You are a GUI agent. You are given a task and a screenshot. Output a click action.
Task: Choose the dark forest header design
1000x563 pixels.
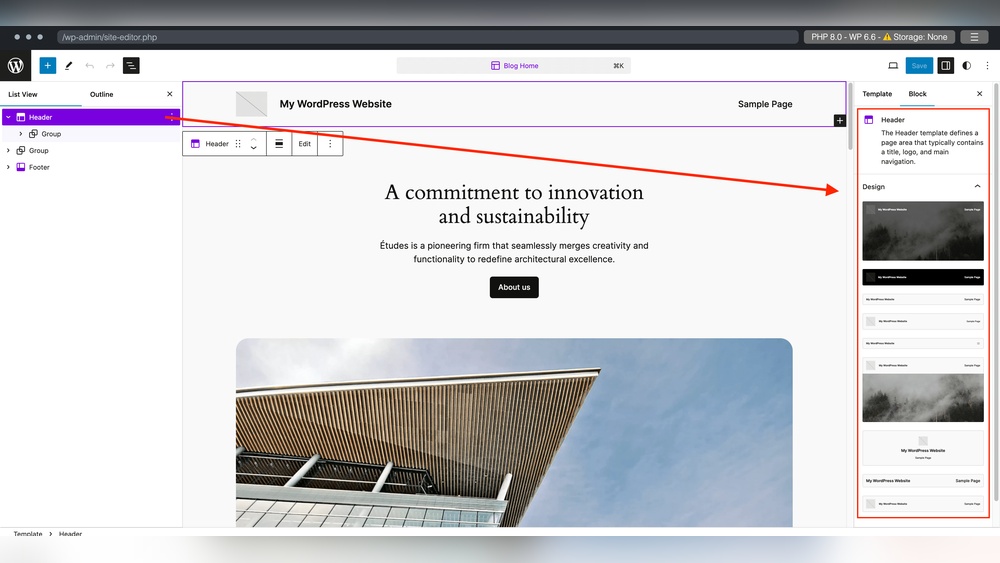click(923, 231)
